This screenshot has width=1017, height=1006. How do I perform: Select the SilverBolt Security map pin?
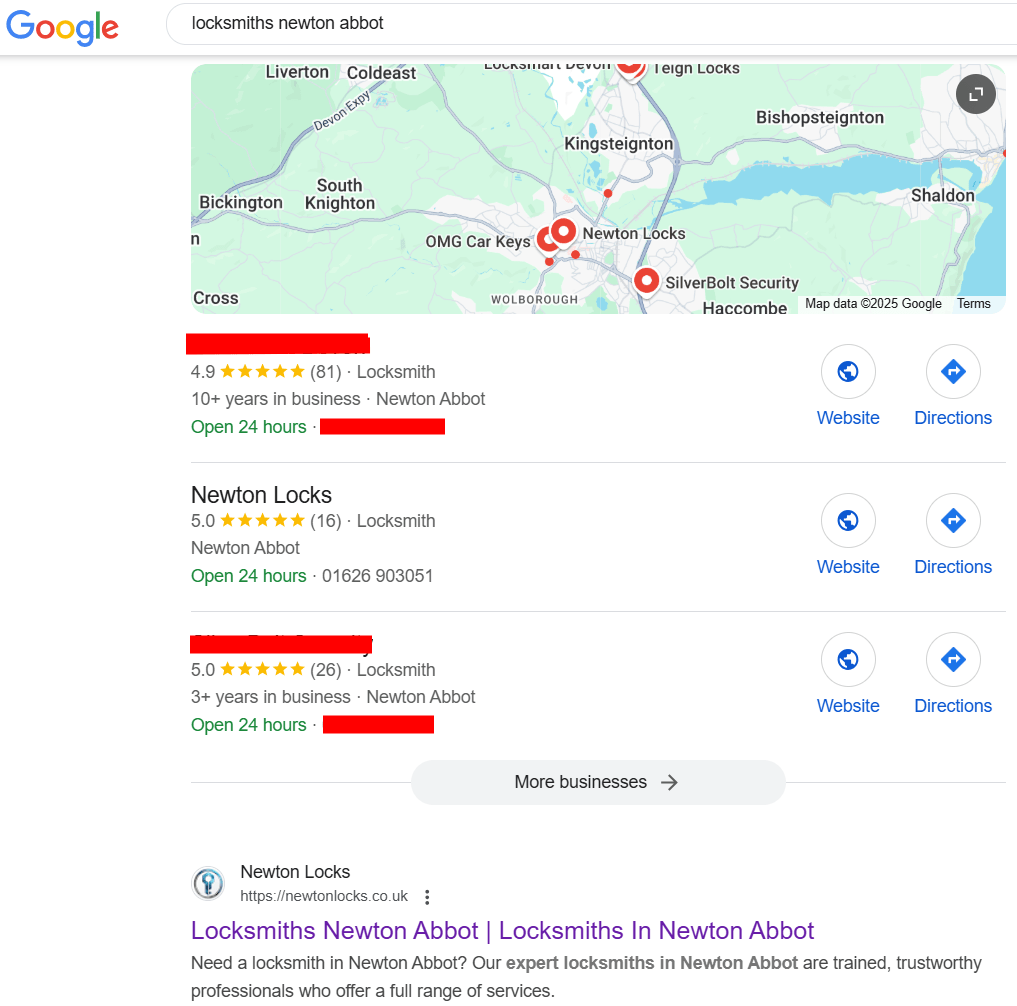[646, 281]
